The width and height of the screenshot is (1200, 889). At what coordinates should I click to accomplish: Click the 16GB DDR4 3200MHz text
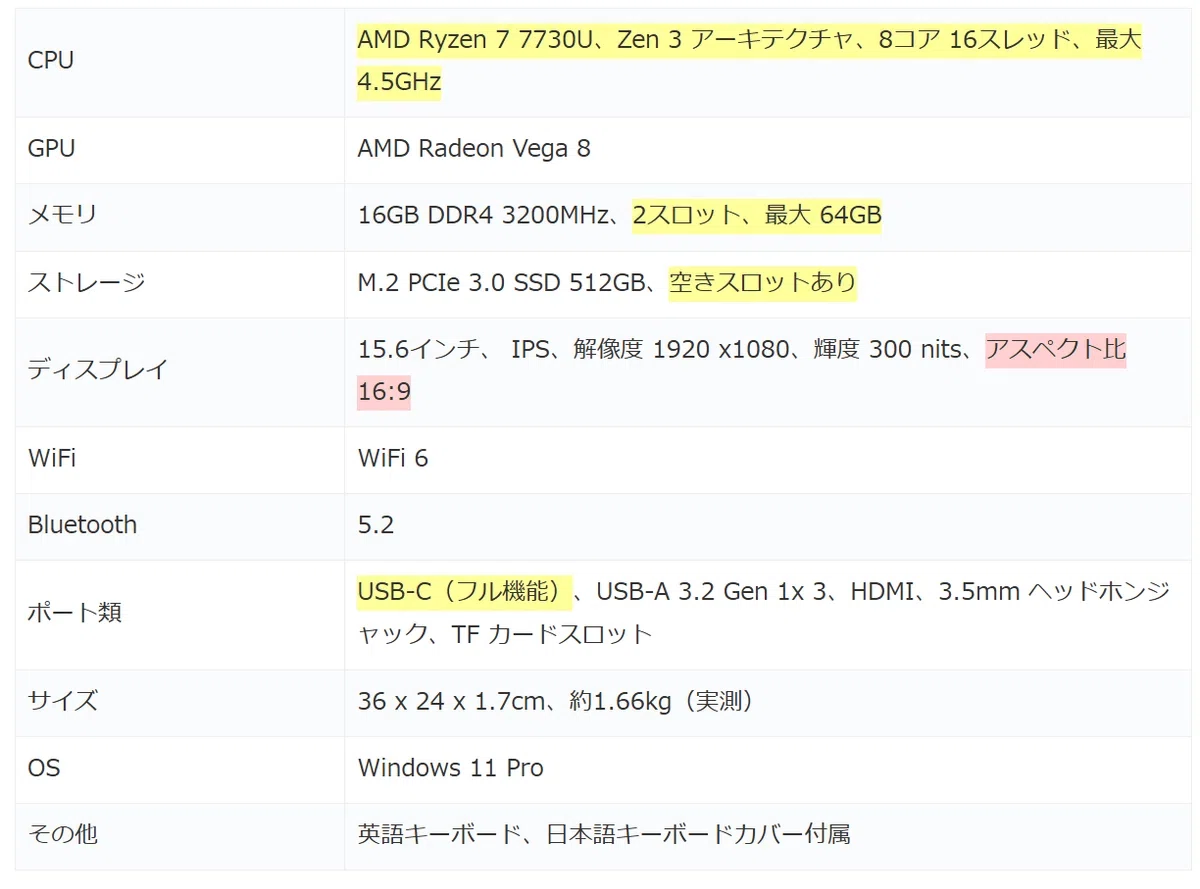click(x=484, y=215)
